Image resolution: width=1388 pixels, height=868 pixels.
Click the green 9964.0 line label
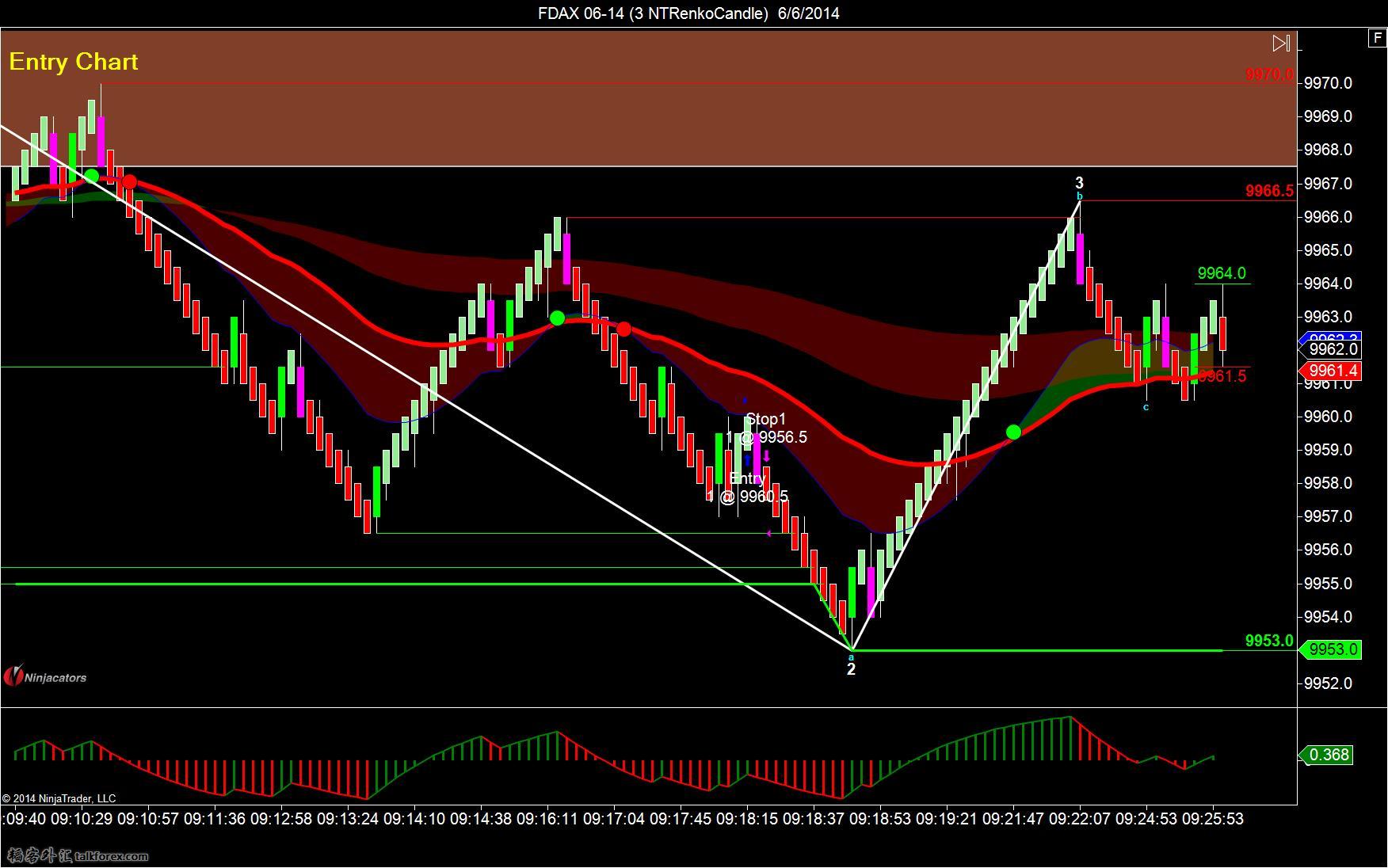click(1222, 273)
